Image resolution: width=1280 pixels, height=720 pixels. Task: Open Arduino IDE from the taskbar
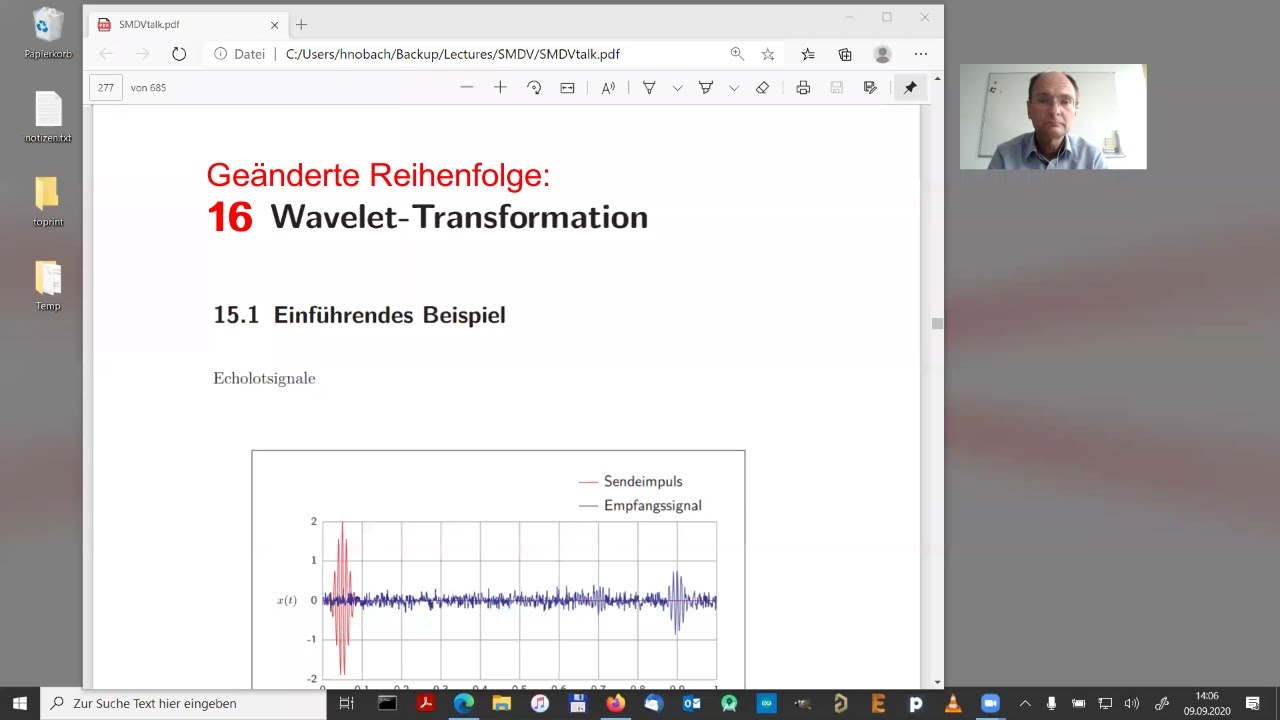click(766, 703)
